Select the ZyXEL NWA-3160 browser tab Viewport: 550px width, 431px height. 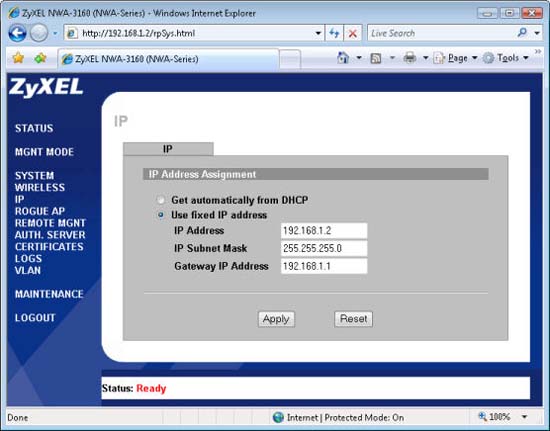pyautogui.click(x=168, y=59)
